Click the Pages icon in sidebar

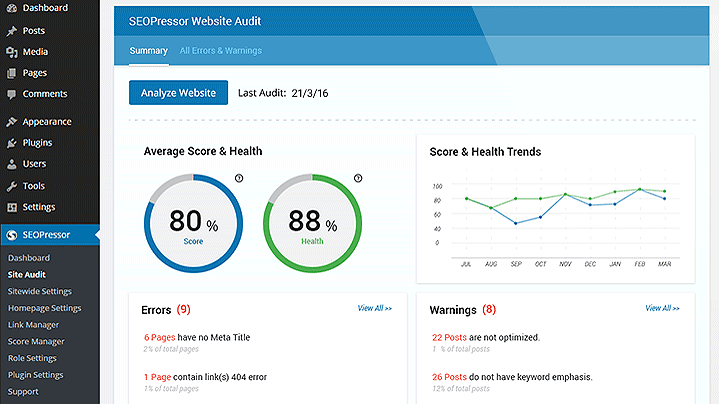click(x=11, y=73)
